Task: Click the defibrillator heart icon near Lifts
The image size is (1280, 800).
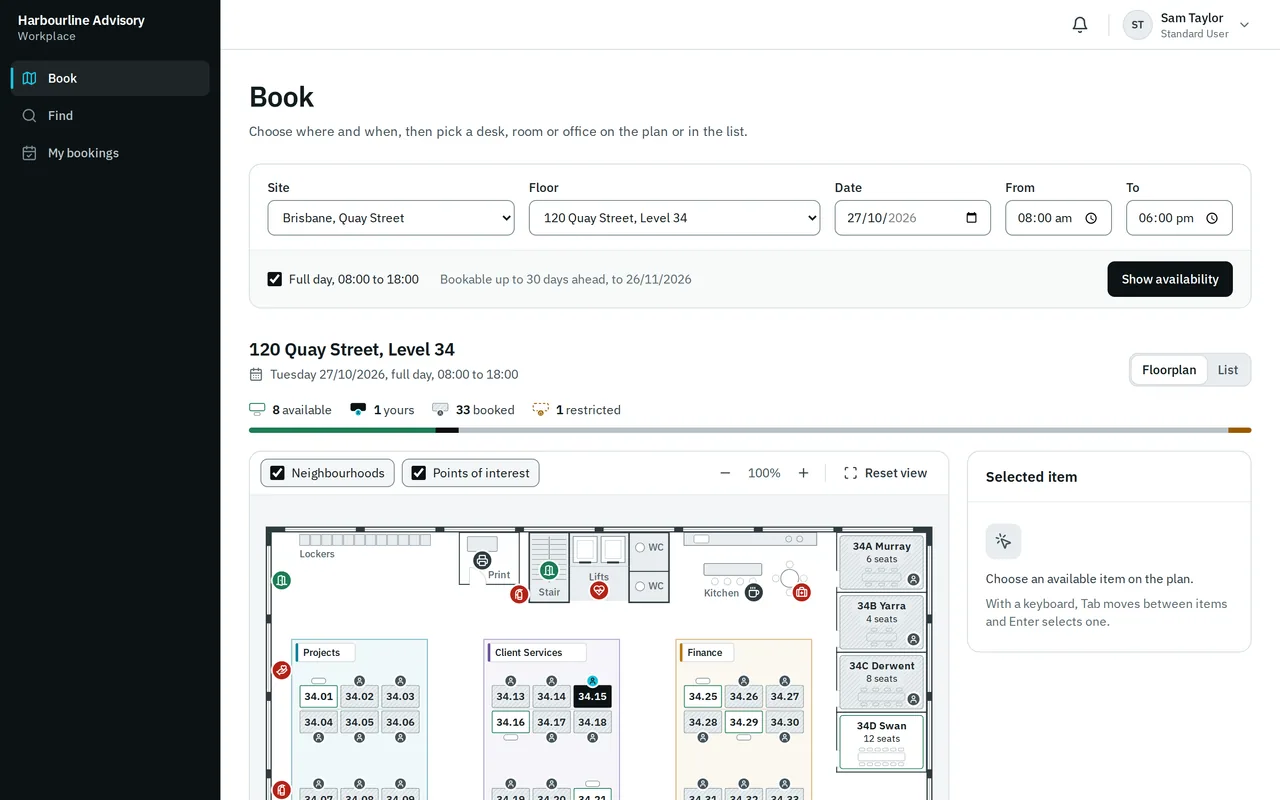Action: (599, 591)
